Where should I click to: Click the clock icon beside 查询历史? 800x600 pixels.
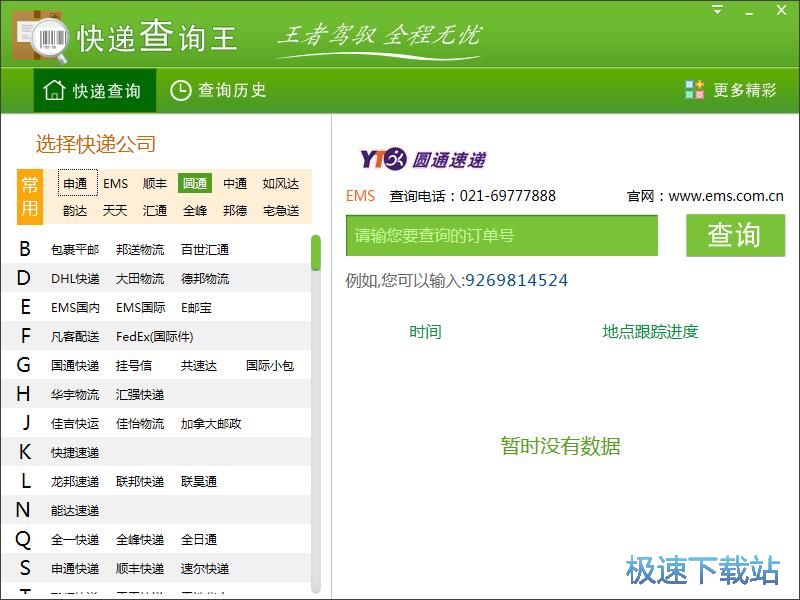pyautogui.click(x=180, y=91)
